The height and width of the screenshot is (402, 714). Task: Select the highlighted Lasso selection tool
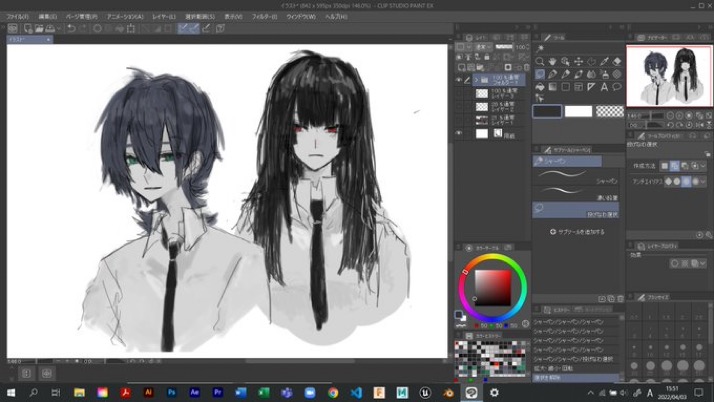(540, 74)
